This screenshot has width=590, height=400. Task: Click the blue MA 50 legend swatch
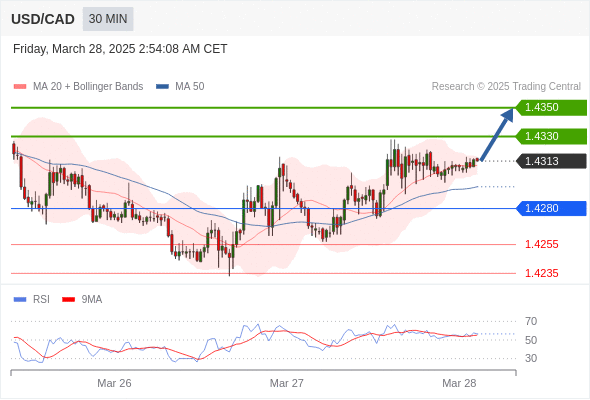click(x=162, y=87)
